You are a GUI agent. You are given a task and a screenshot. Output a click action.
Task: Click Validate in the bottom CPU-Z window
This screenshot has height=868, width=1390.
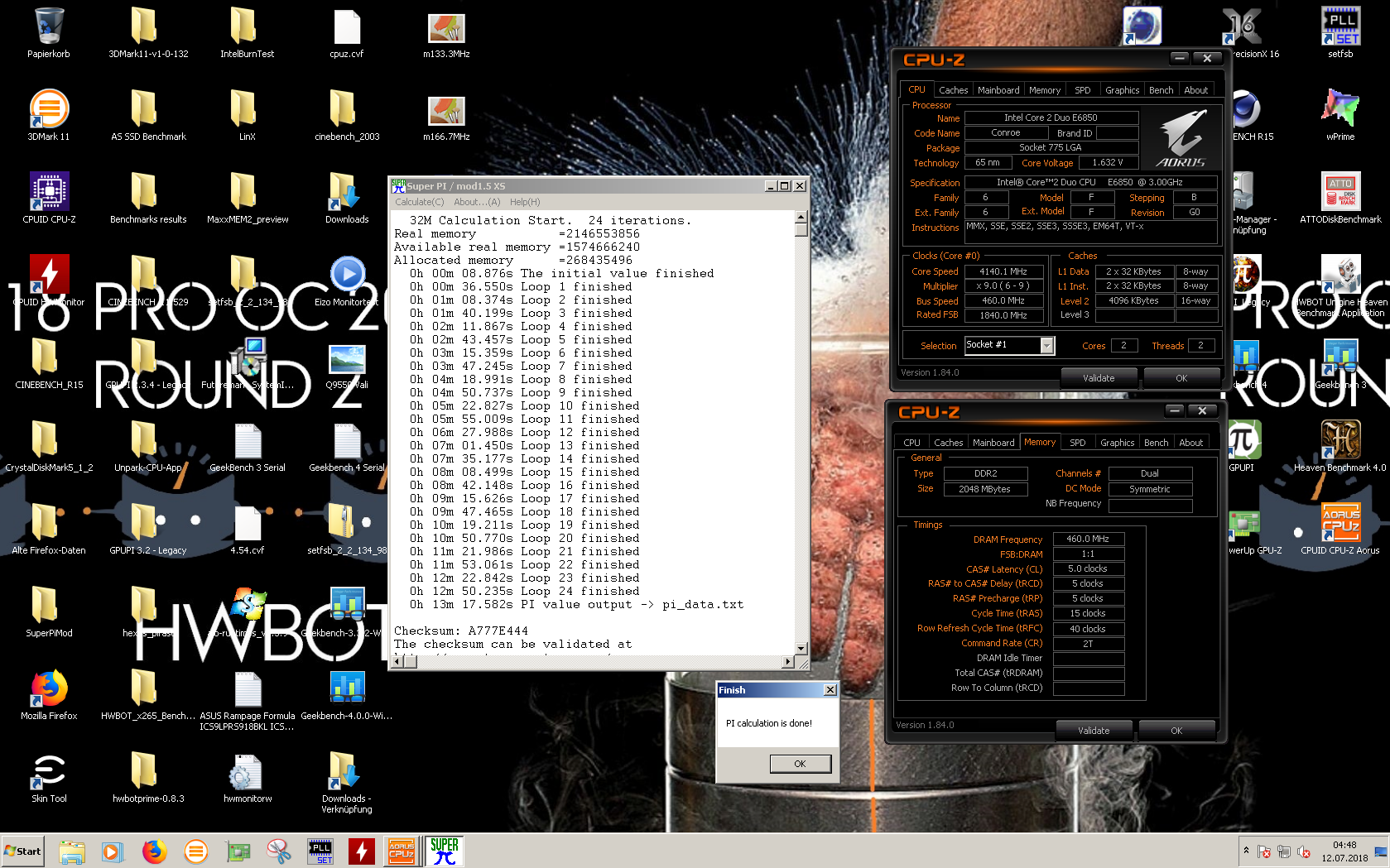tap(1094, 731)
